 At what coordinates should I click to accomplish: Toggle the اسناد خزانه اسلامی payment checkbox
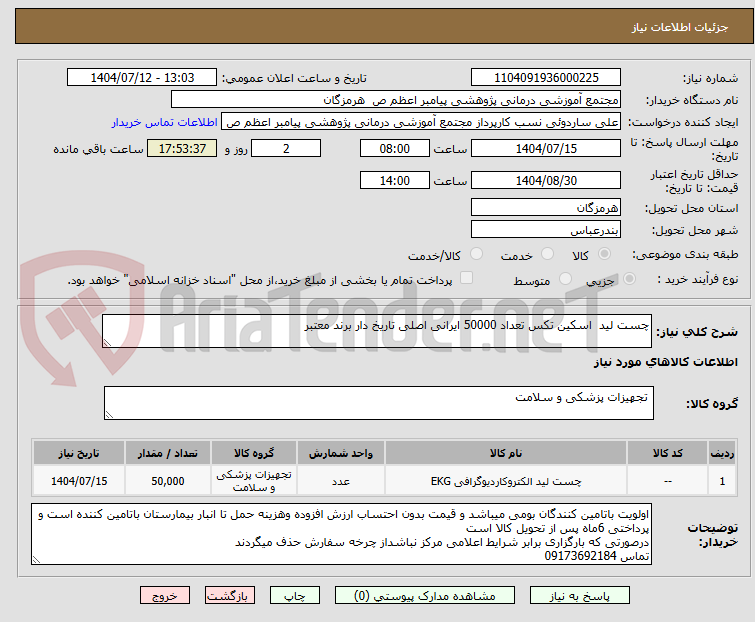tap(466, 278)
